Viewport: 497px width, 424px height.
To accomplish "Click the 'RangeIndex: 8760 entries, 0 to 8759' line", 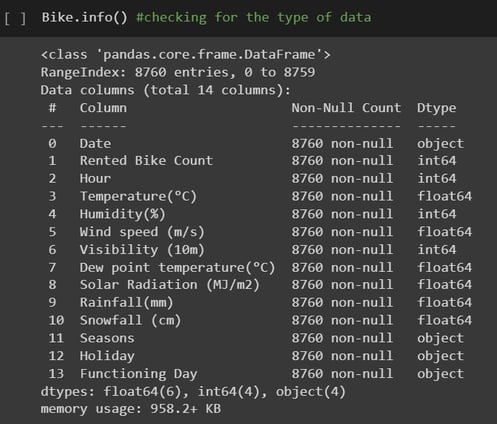I will (x=178, y=72).
